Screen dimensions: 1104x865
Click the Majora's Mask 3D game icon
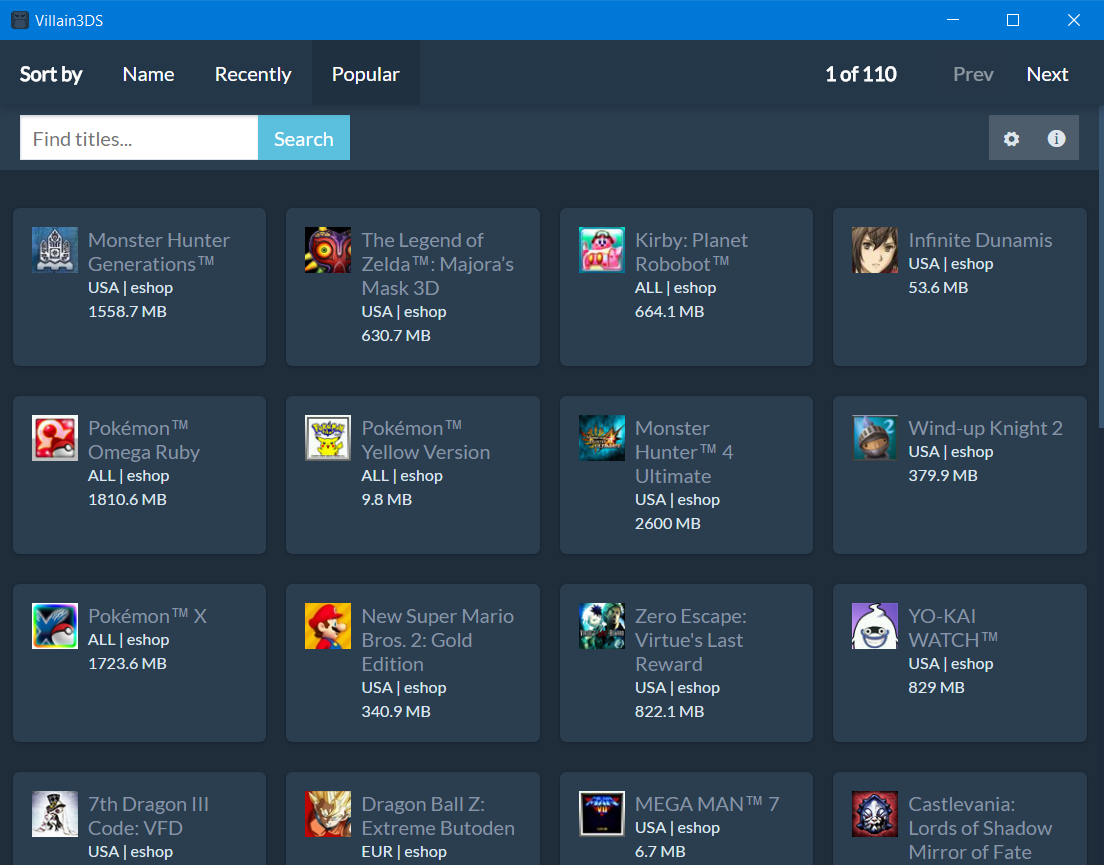(328, 250)
